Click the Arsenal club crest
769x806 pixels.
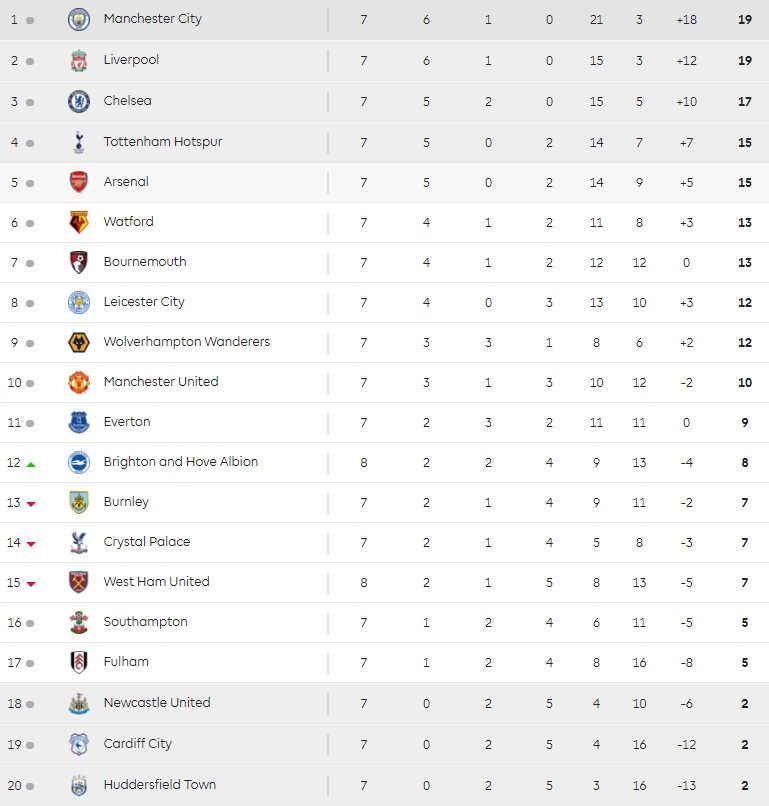pos(78,182)
